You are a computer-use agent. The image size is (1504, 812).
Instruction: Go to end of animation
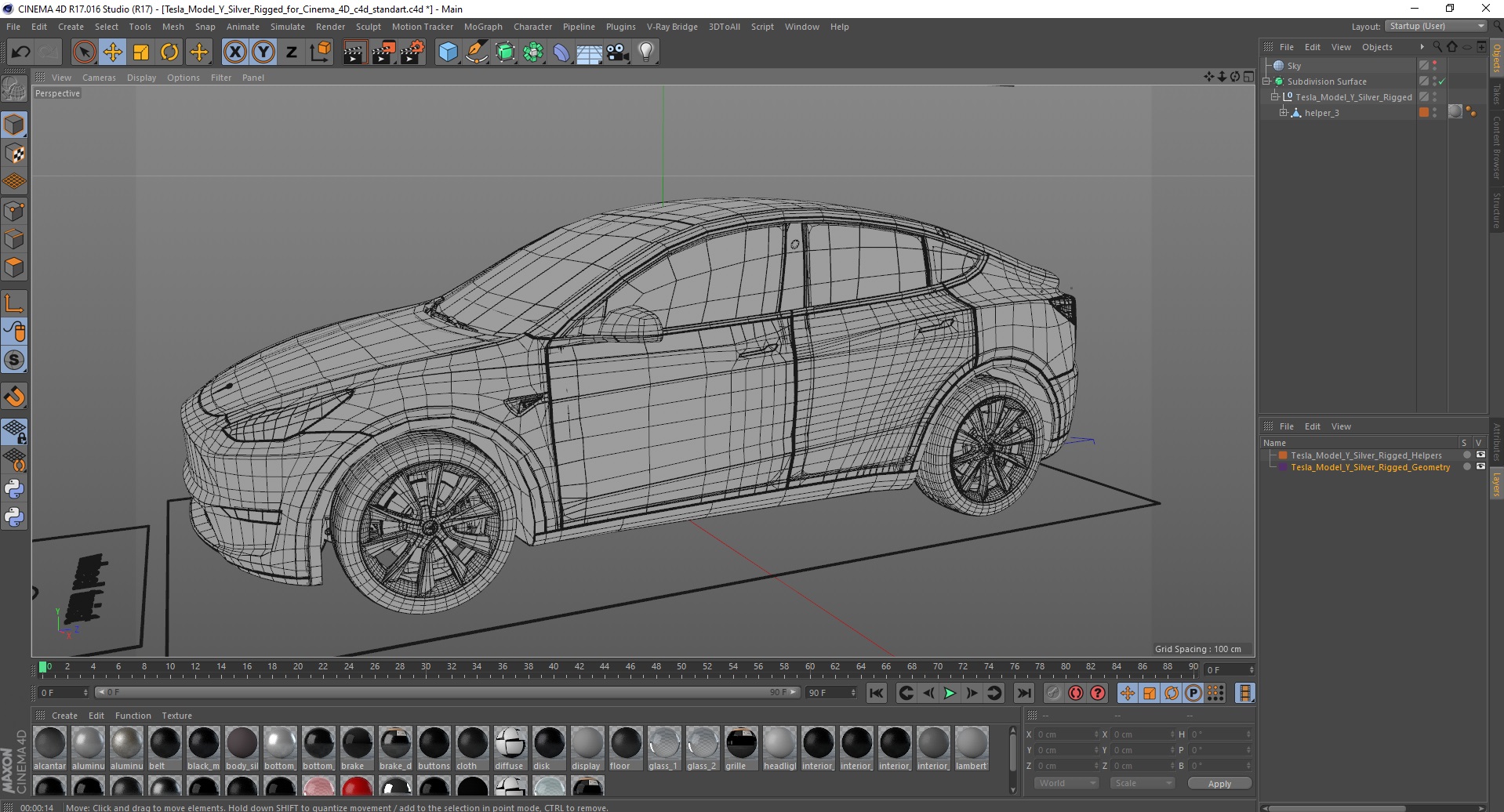pyautogui.click(x=1024, y=693)
